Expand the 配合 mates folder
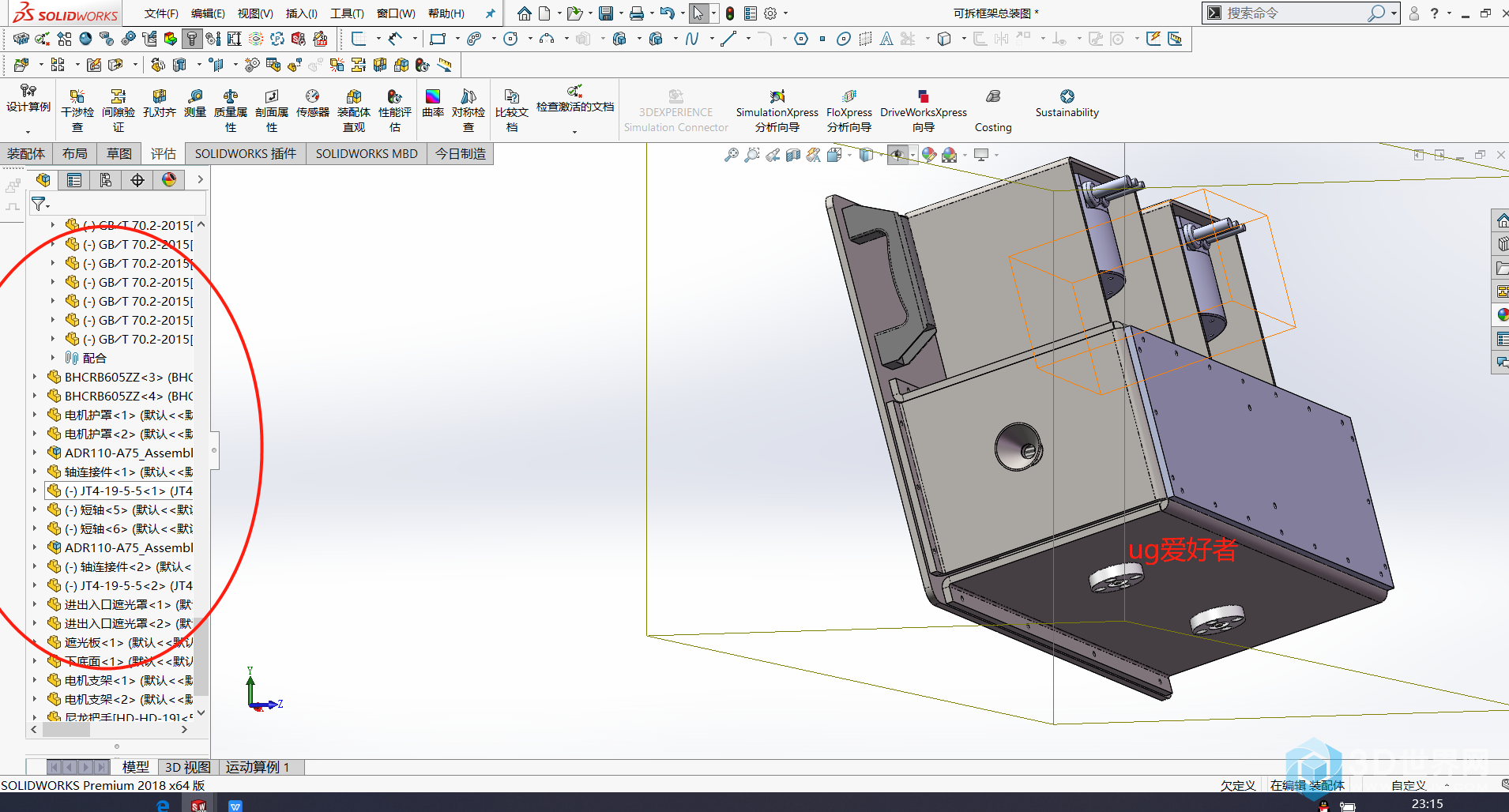 pyautogui.click(x=53, y=358)
